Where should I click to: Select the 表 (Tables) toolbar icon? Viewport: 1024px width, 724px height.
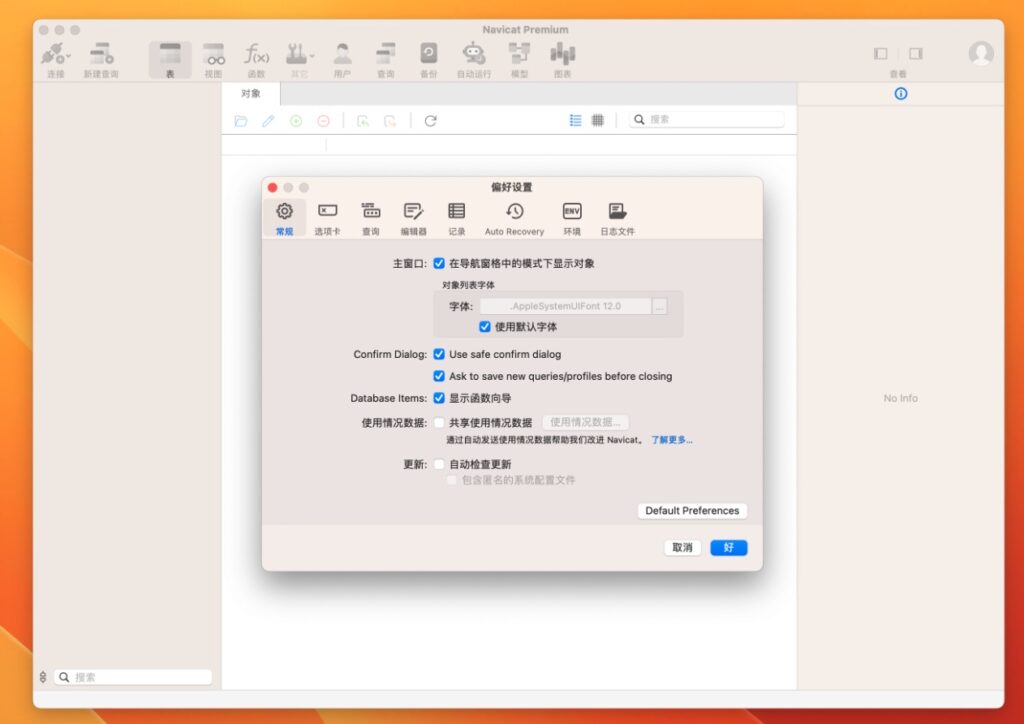click(170, 57)
